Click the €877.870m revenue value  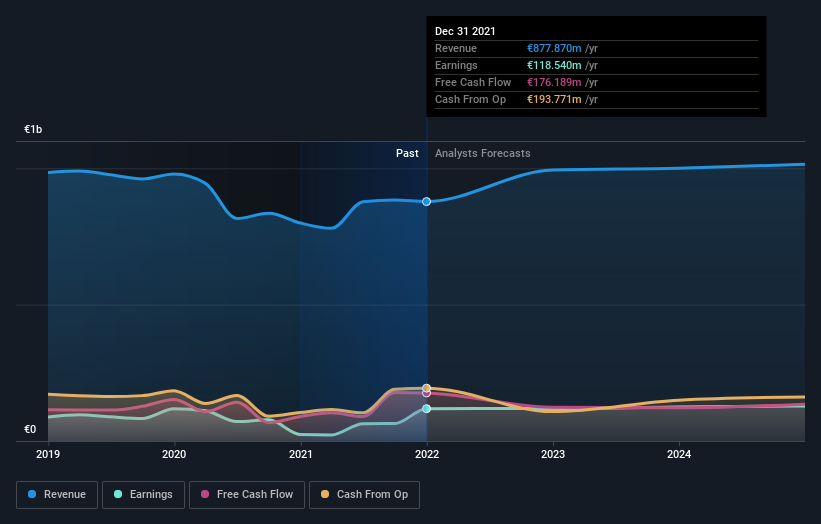pos(554,48)
